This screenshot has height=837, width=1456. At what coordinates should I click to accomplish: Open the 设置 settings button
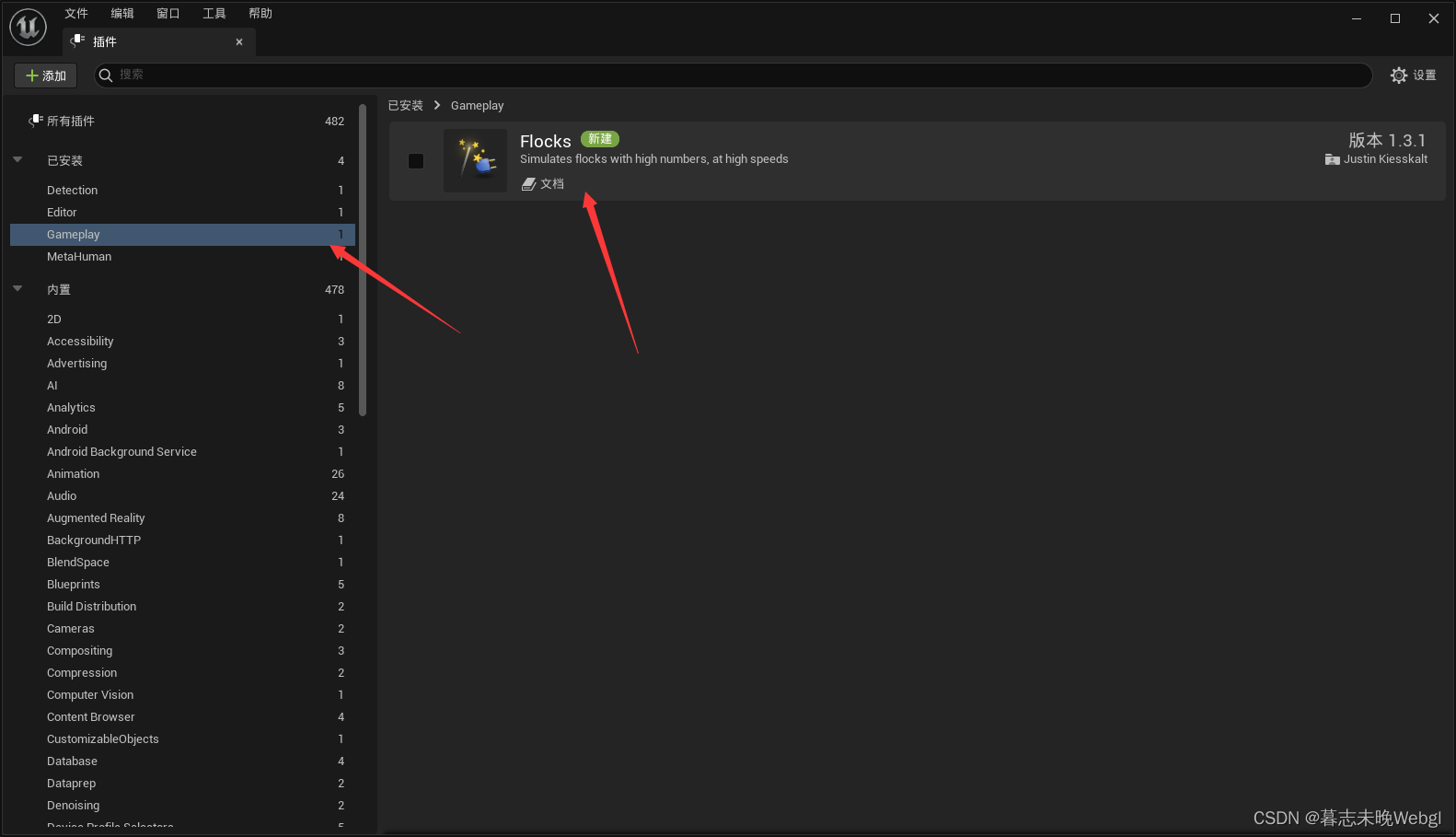coord(1414,76)
